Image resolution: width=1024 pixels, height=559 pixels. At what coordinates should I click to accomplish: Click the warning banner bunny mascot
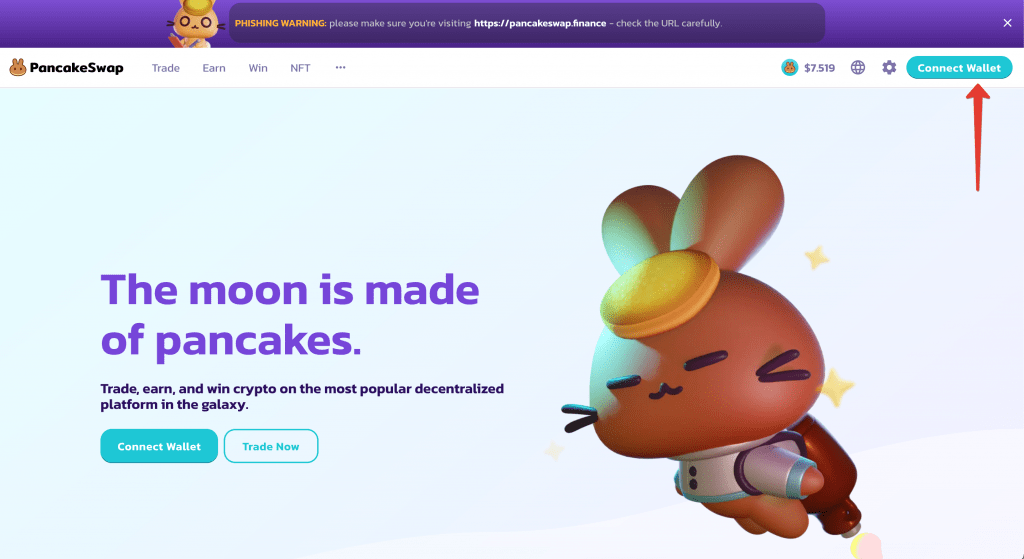tap(196, 23)
